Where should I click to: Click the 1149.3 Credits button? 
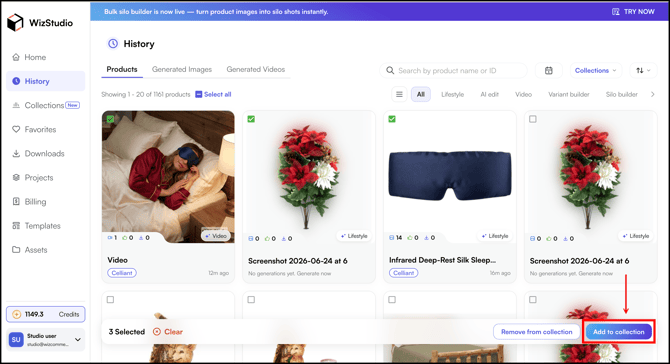(46, 314)
